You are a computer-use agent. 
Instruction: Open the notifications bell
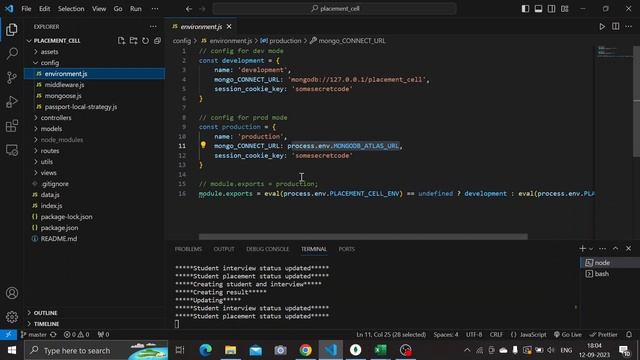coord(629,334)
